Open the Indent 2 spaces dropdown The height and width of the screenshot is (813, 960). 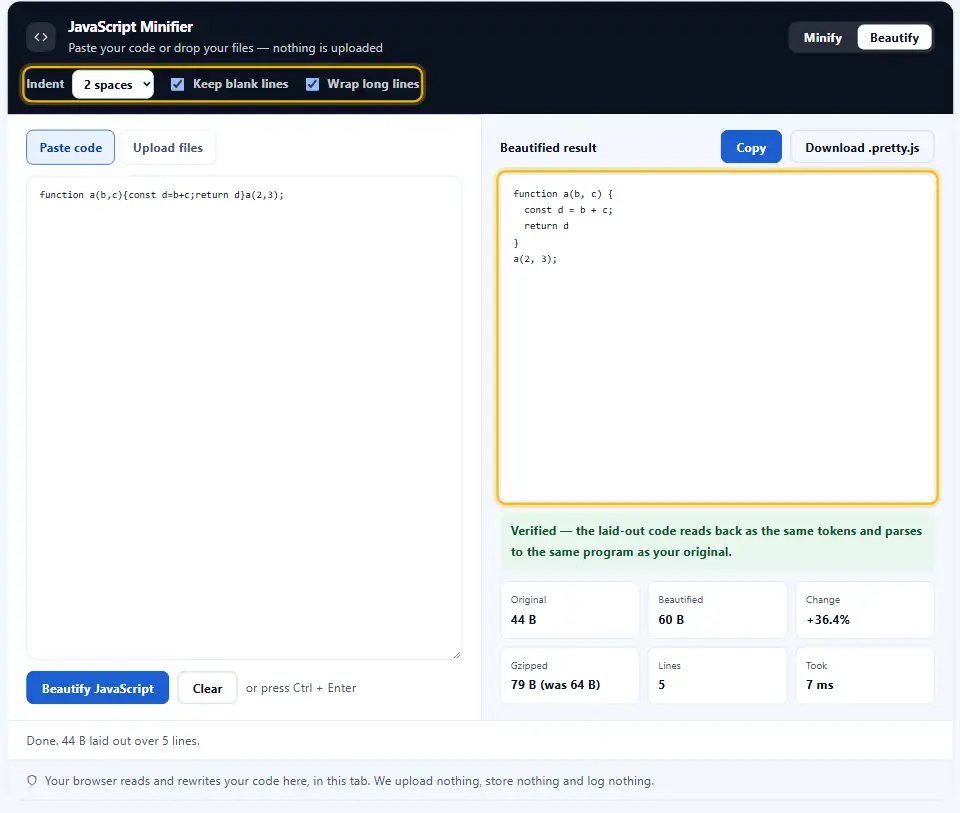[x=113, y=84]
